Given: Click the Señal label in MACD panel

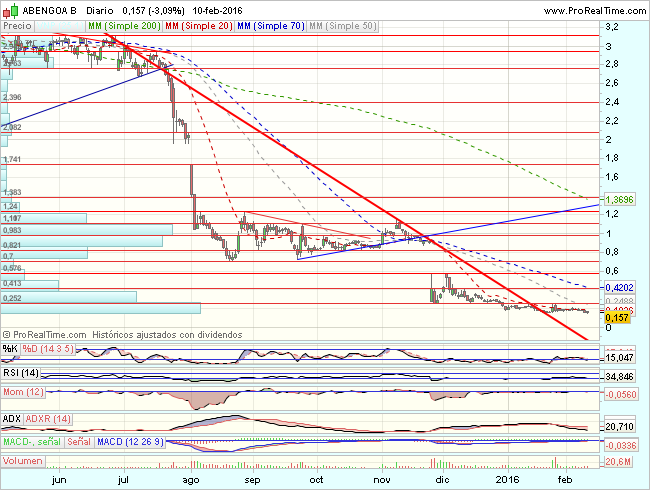Looking at the screenshot, I should [79, 442].
